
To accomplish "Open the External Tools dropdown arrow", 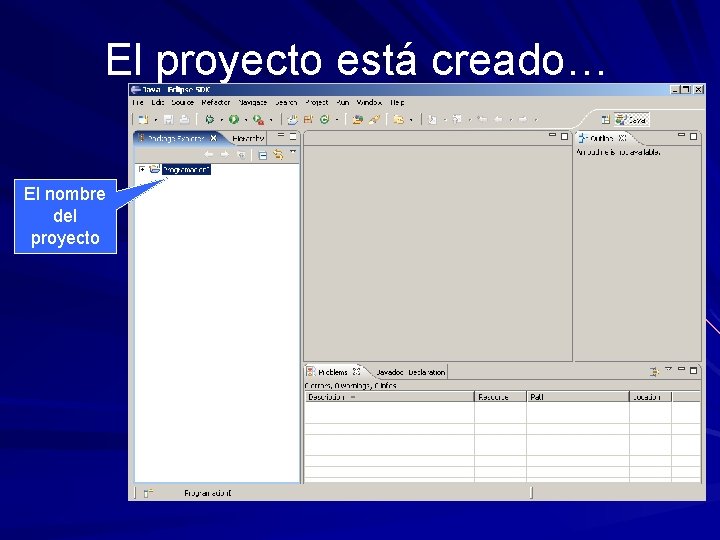I will 271,120.
